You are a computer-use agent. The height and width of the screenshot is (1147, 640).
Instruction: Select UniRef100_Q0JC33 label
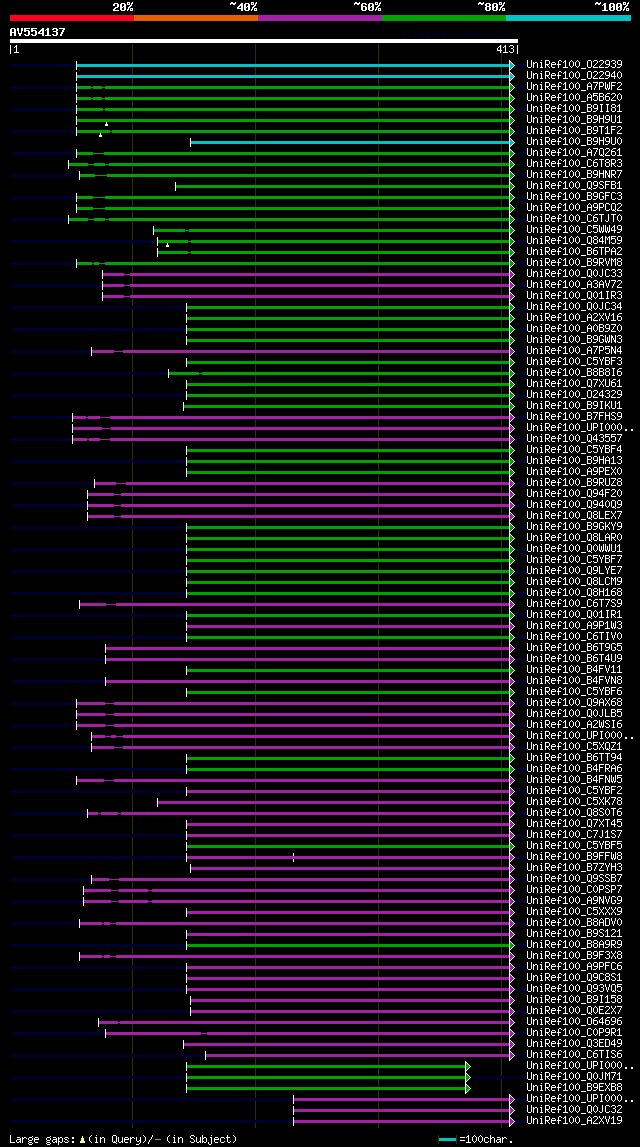[x=574, y=274]
